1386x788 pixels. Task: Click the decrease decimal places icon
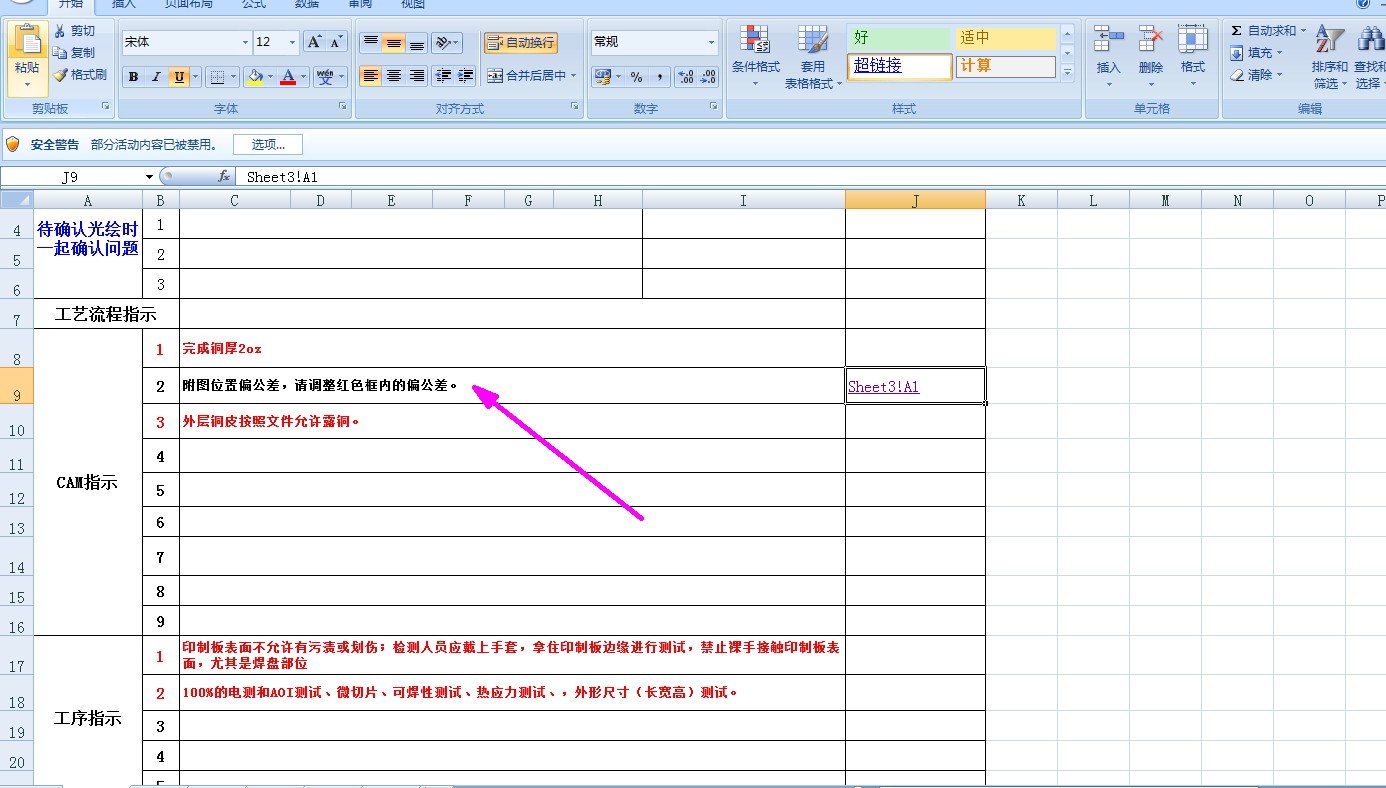tap(708, 77)
